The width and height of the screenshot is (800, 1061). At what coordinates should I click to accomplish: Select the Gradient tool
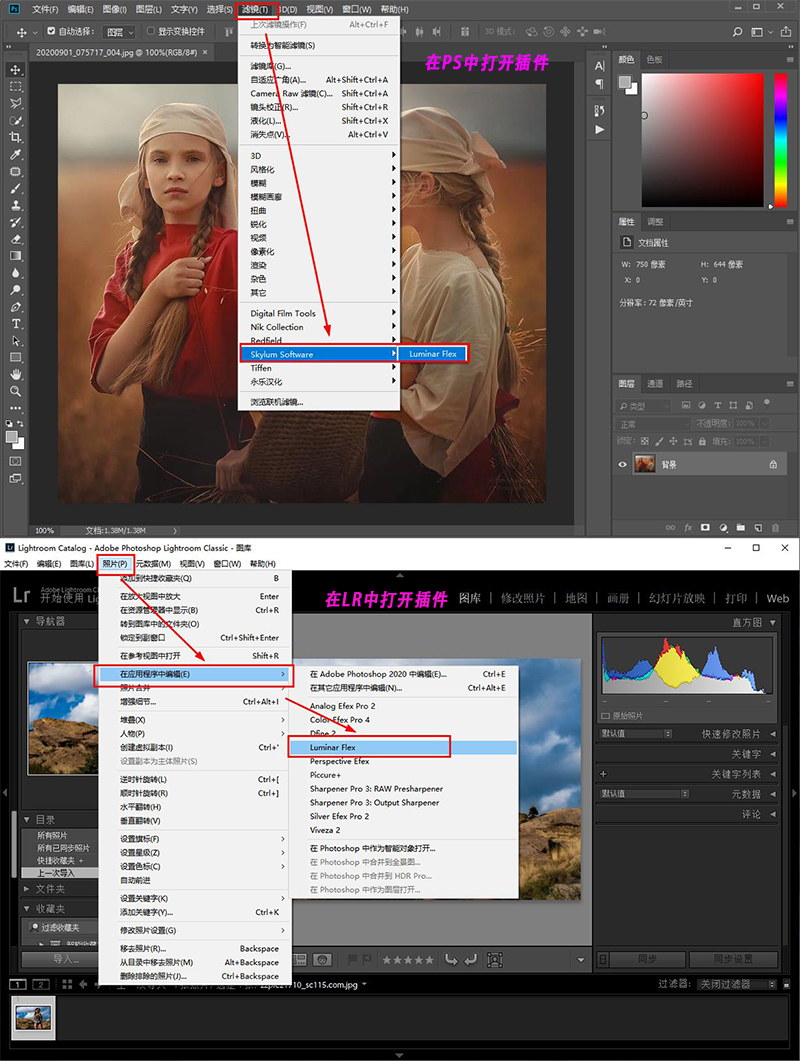(16, 256)
